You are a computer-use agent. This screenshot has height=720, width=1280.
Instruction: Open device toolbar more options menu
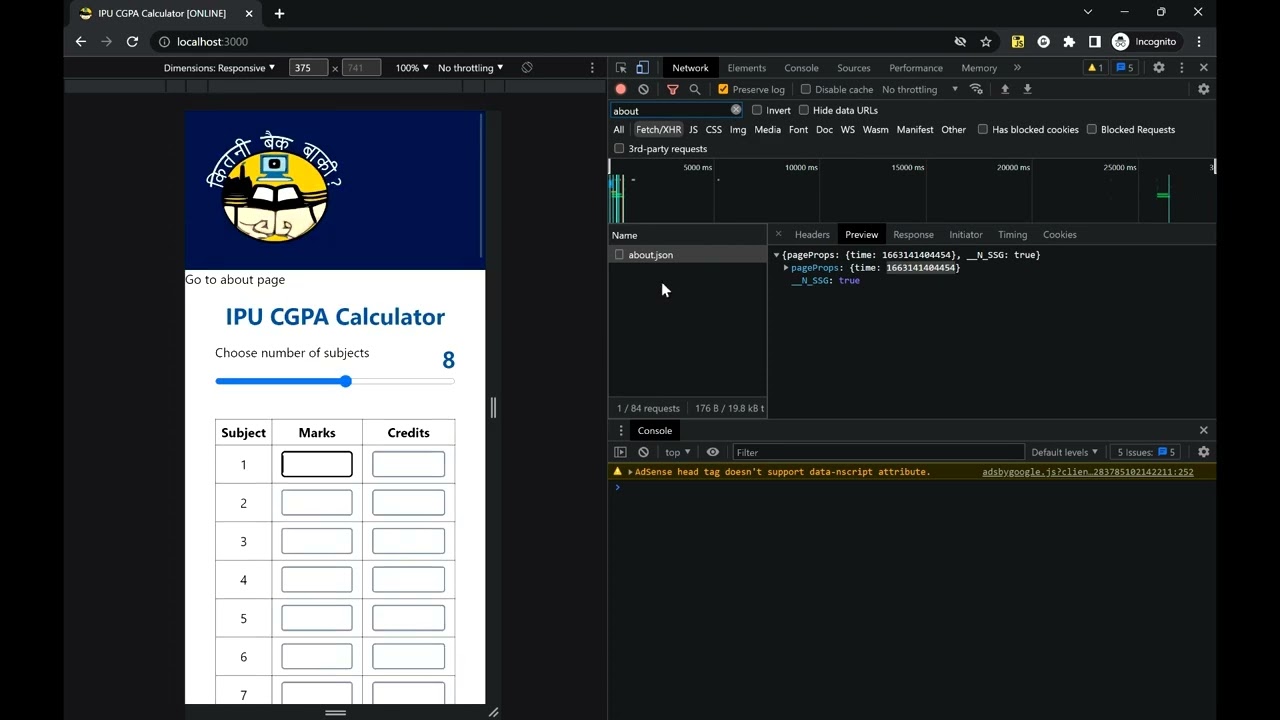(x=592, y=68)
